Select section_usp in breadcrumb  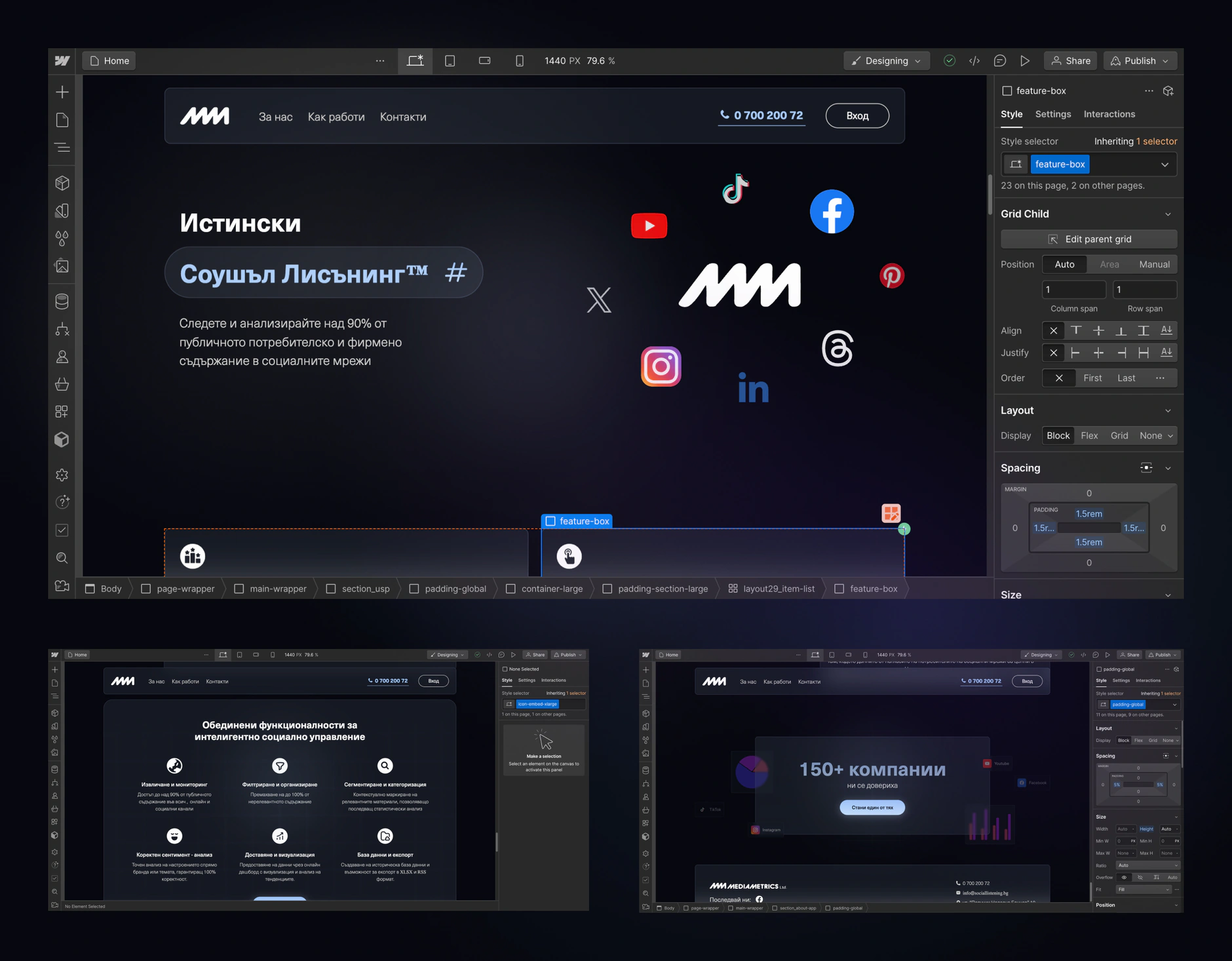[358, 589]
